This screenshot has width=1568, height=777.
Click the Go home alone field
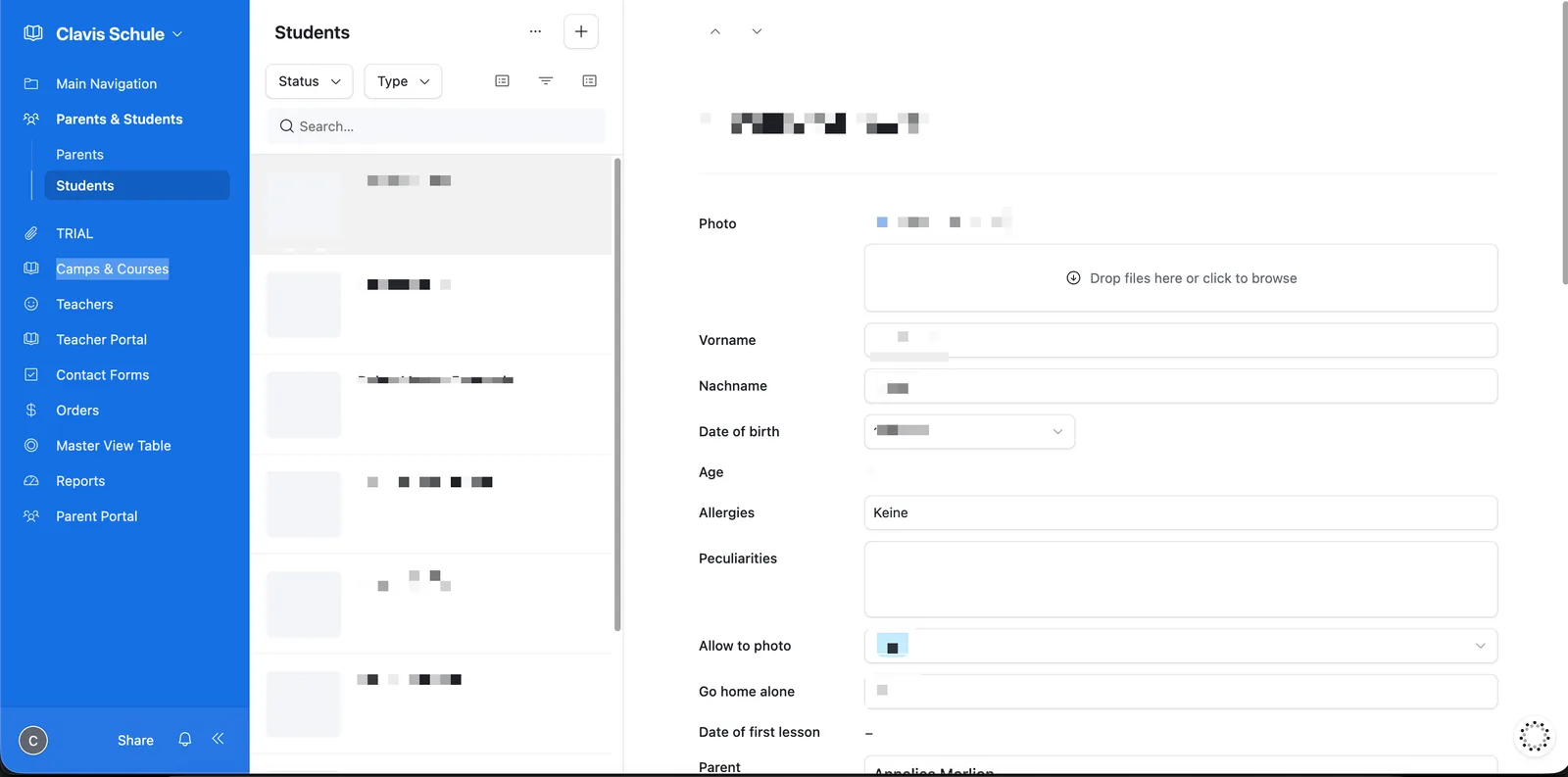tap(1181, 691)
